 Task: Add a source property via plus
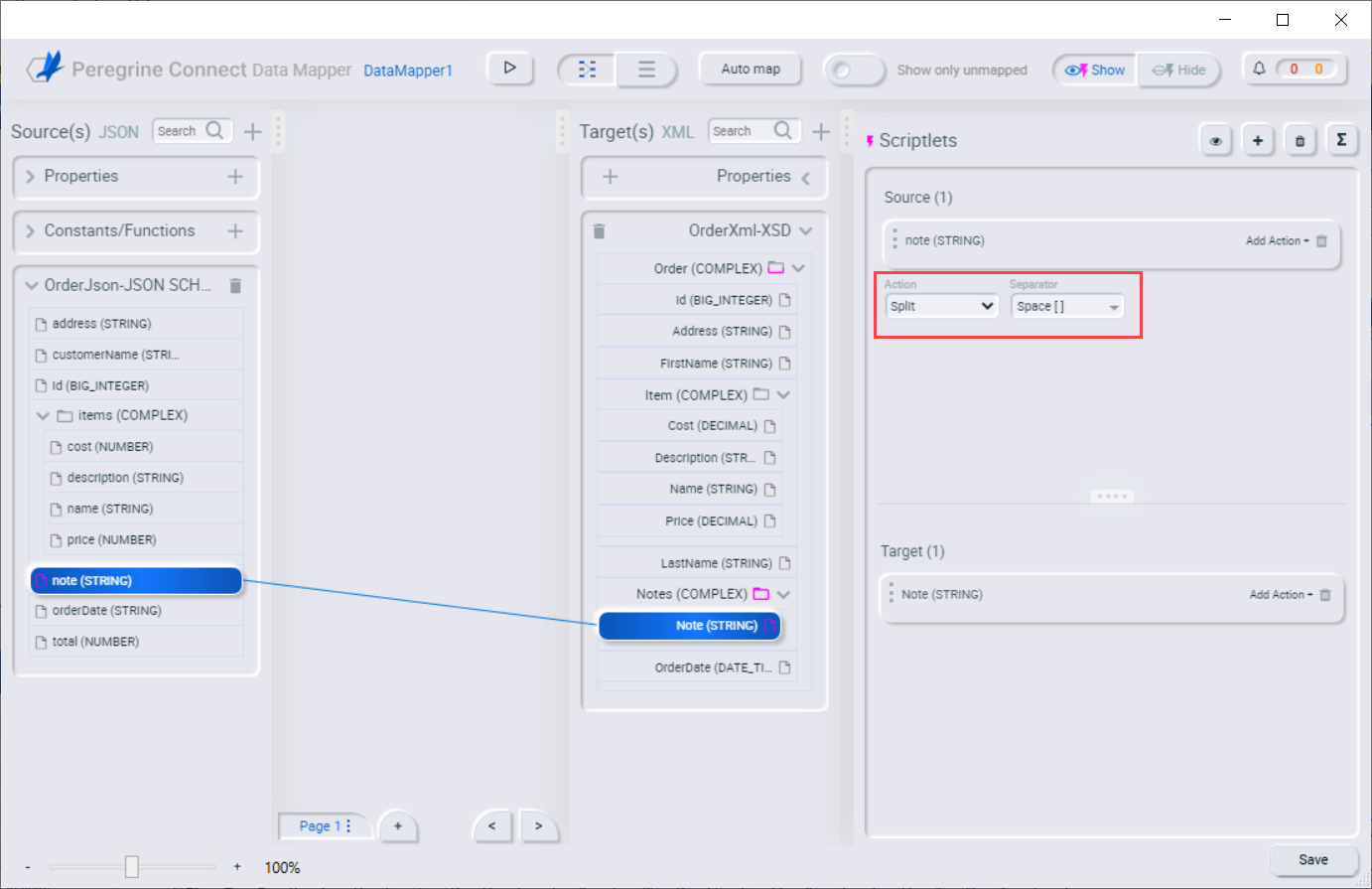[235, 176]
